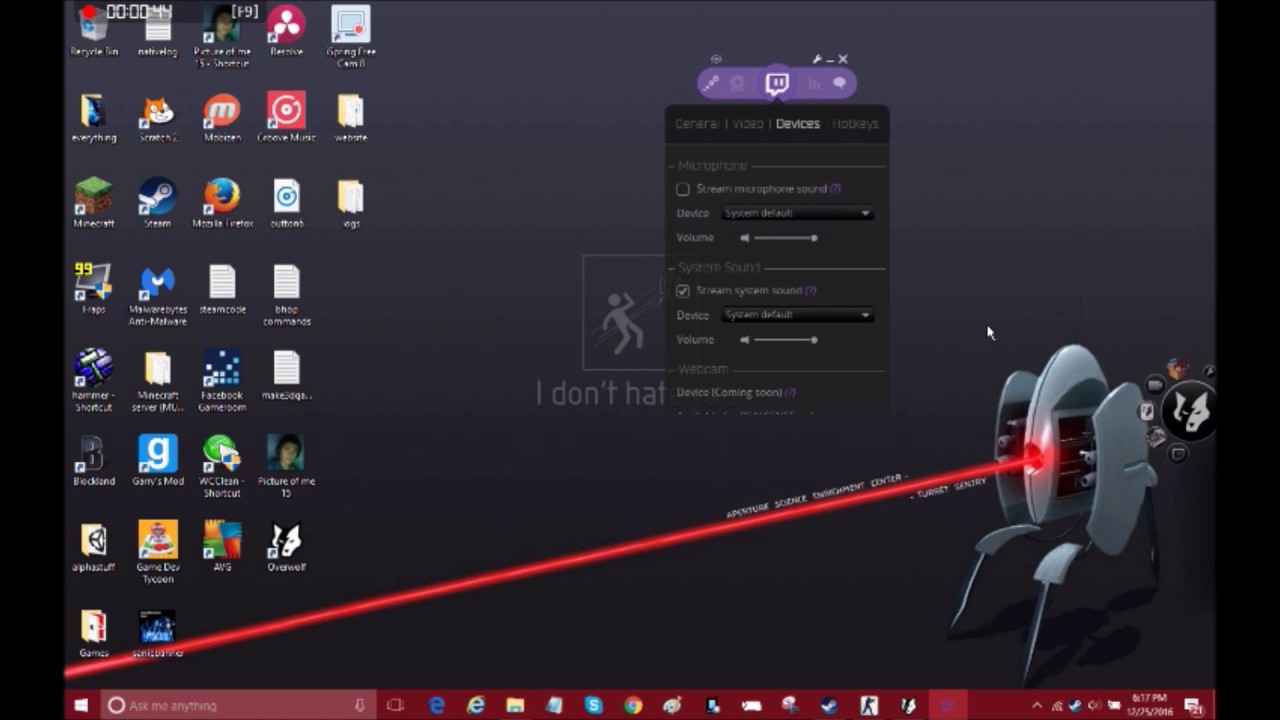Select the Mozilla Firefox desktop shortcut

point(222,203)
